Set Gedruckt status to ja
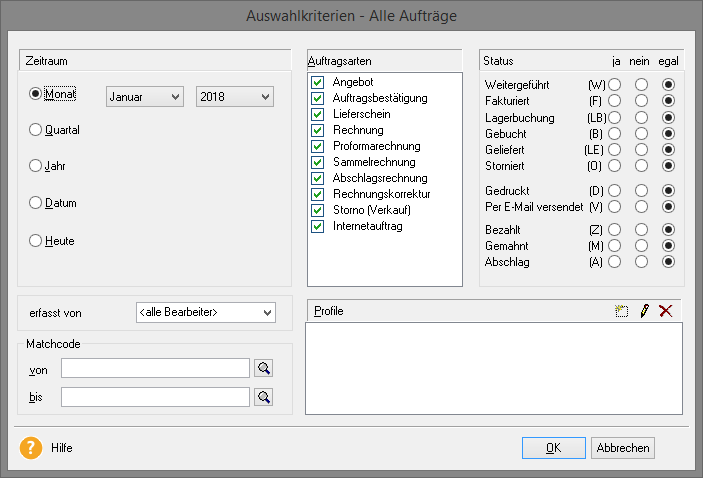703x478 pixels. point(615,191)
